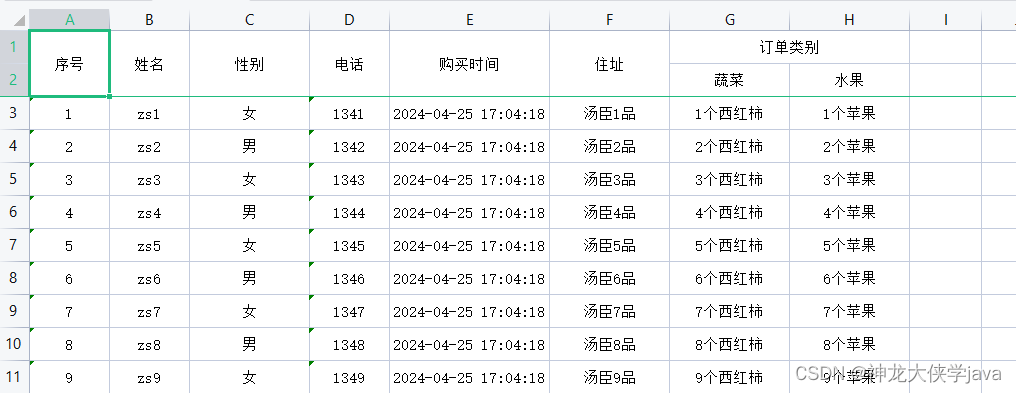Select the cell containing zs5
The height and width of the screenshot is (393, 1016).
click(150, 246)
